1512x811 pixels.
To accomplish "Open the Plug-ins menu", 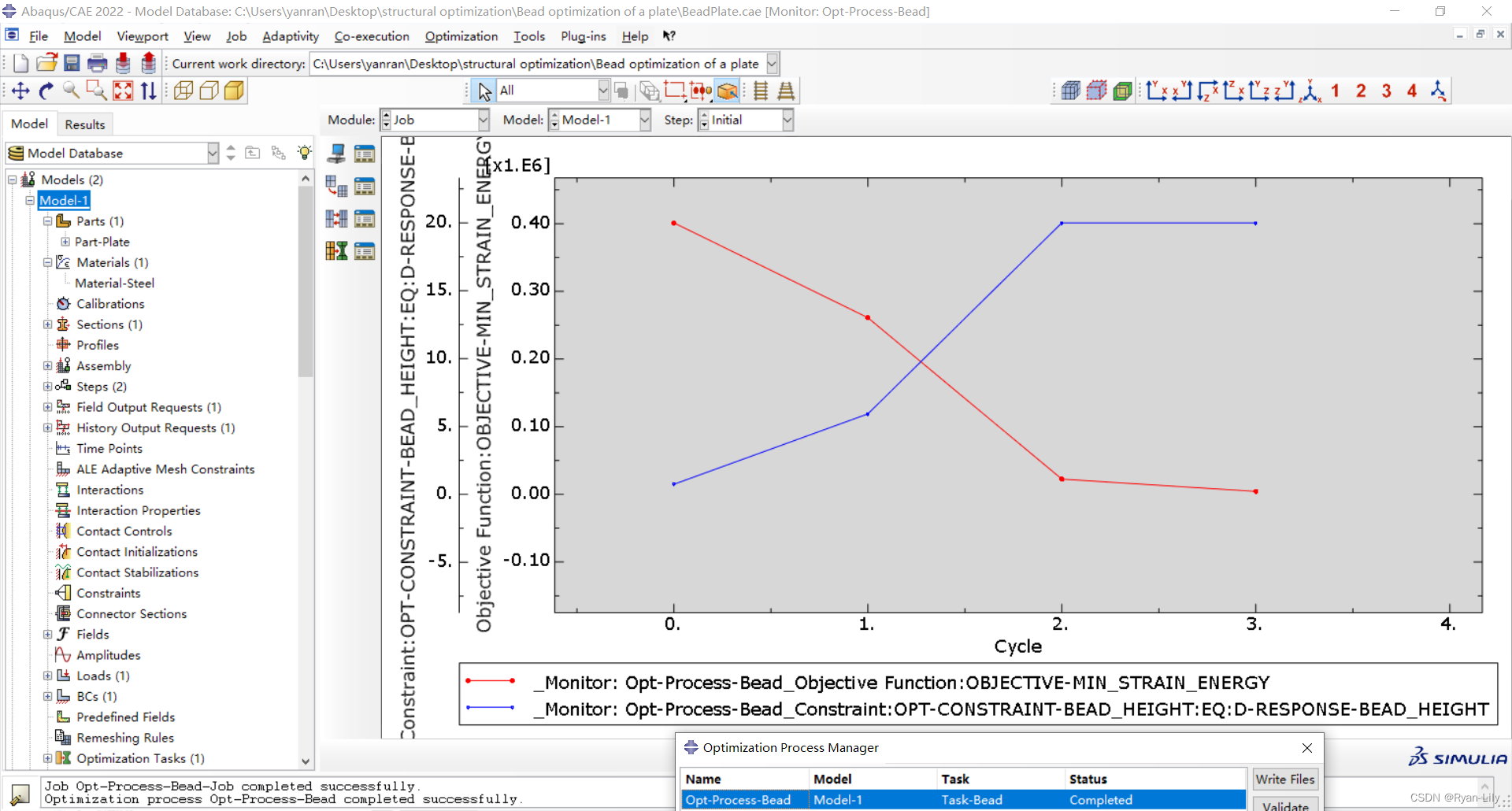I will [x=584, y=36].
